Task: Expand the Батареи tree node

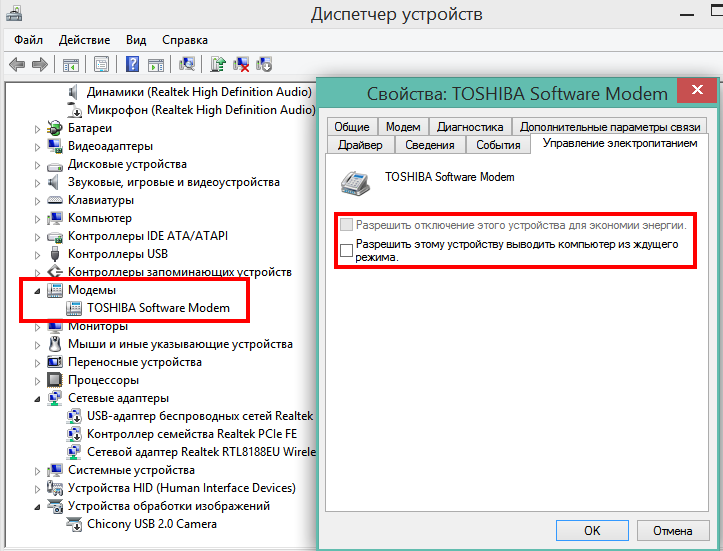Action: tap(37, 129)
